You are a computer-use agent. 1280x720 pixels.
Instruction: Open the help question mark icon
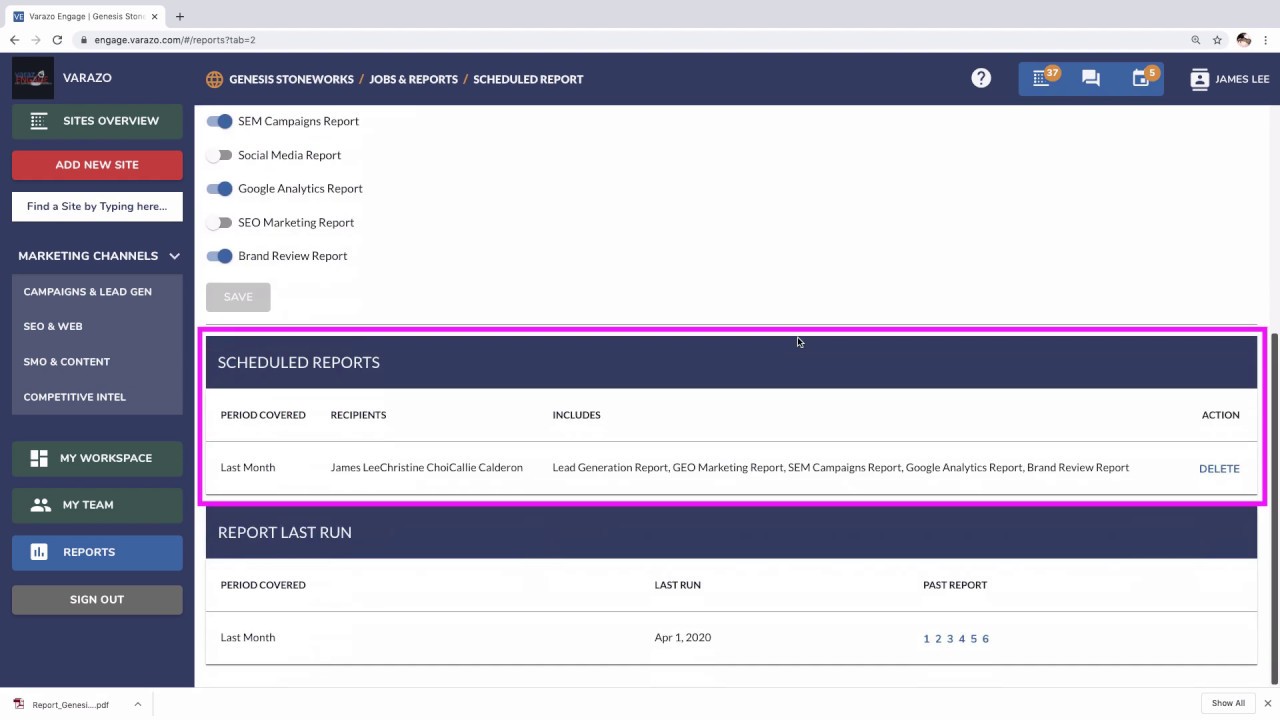[x=981, y=78]
